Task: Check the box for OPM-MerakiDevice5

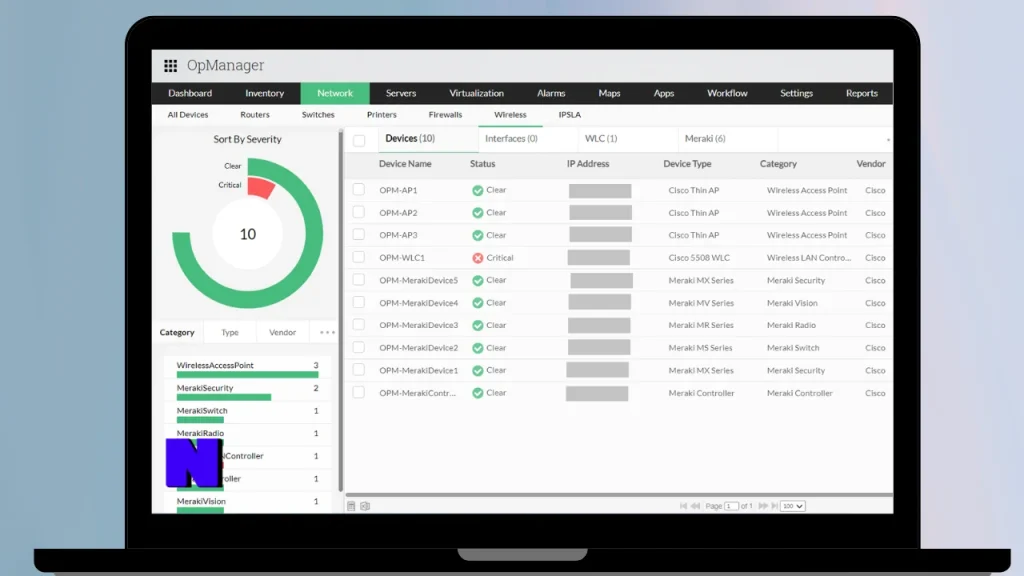Action: tap(359, 280)
